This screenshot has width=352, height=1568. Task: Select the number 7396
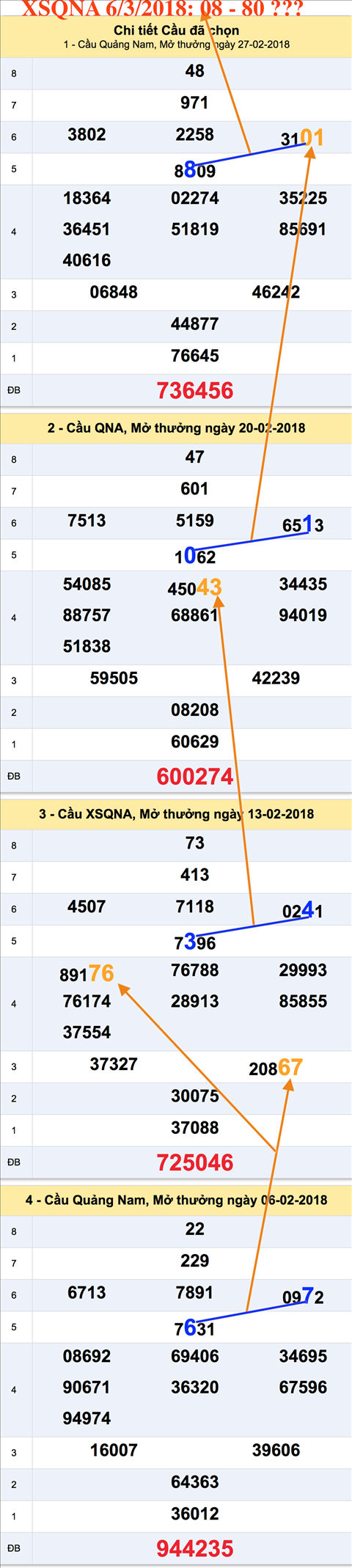point(195,942)
